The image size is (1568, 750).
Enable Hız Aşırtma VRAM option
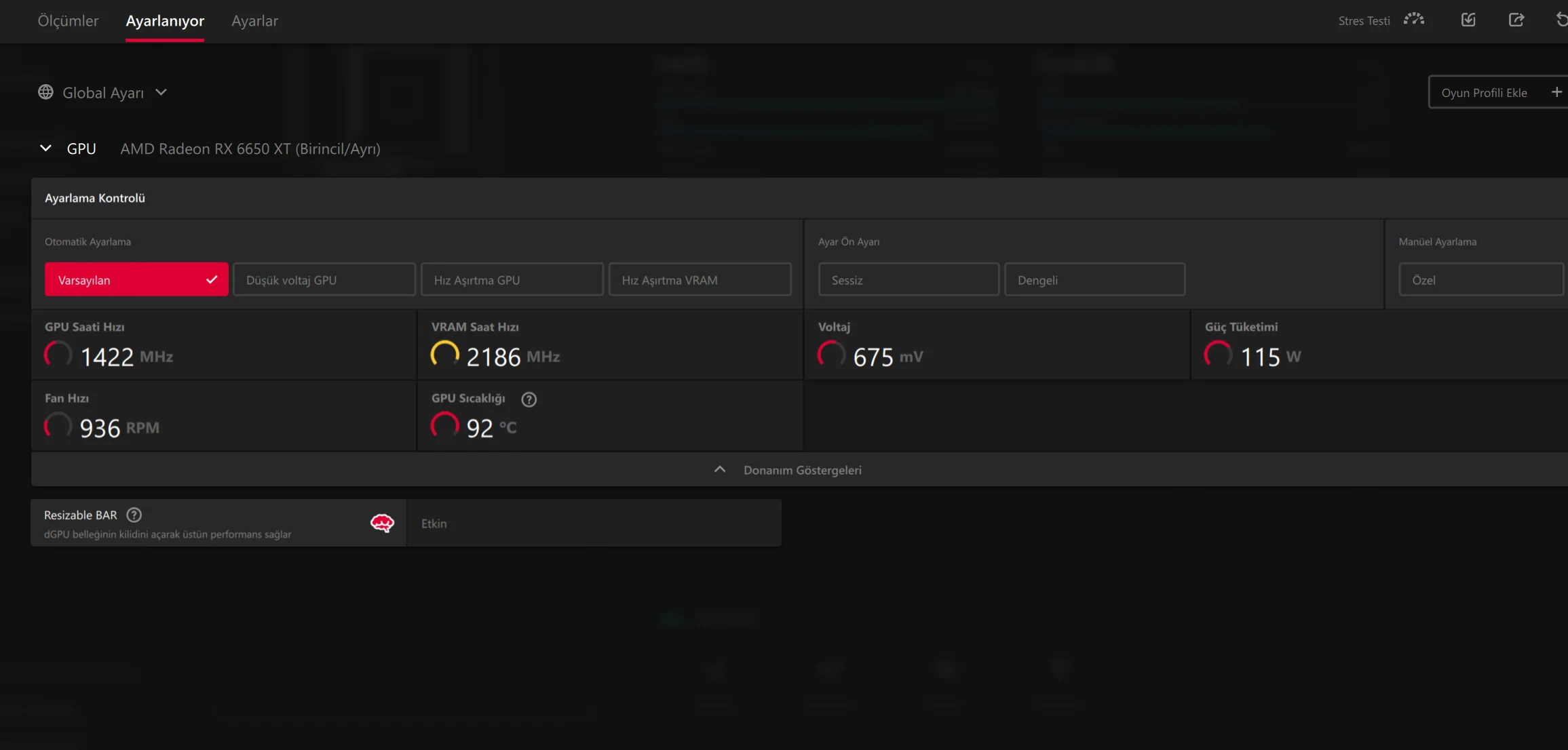tap(700, 279)
